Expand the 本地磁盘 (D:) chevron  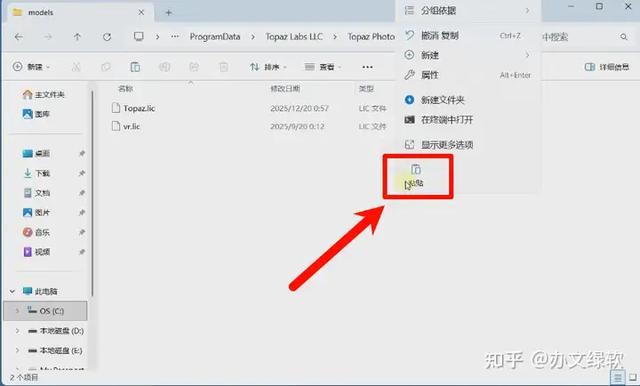click(x=17, y=331)
